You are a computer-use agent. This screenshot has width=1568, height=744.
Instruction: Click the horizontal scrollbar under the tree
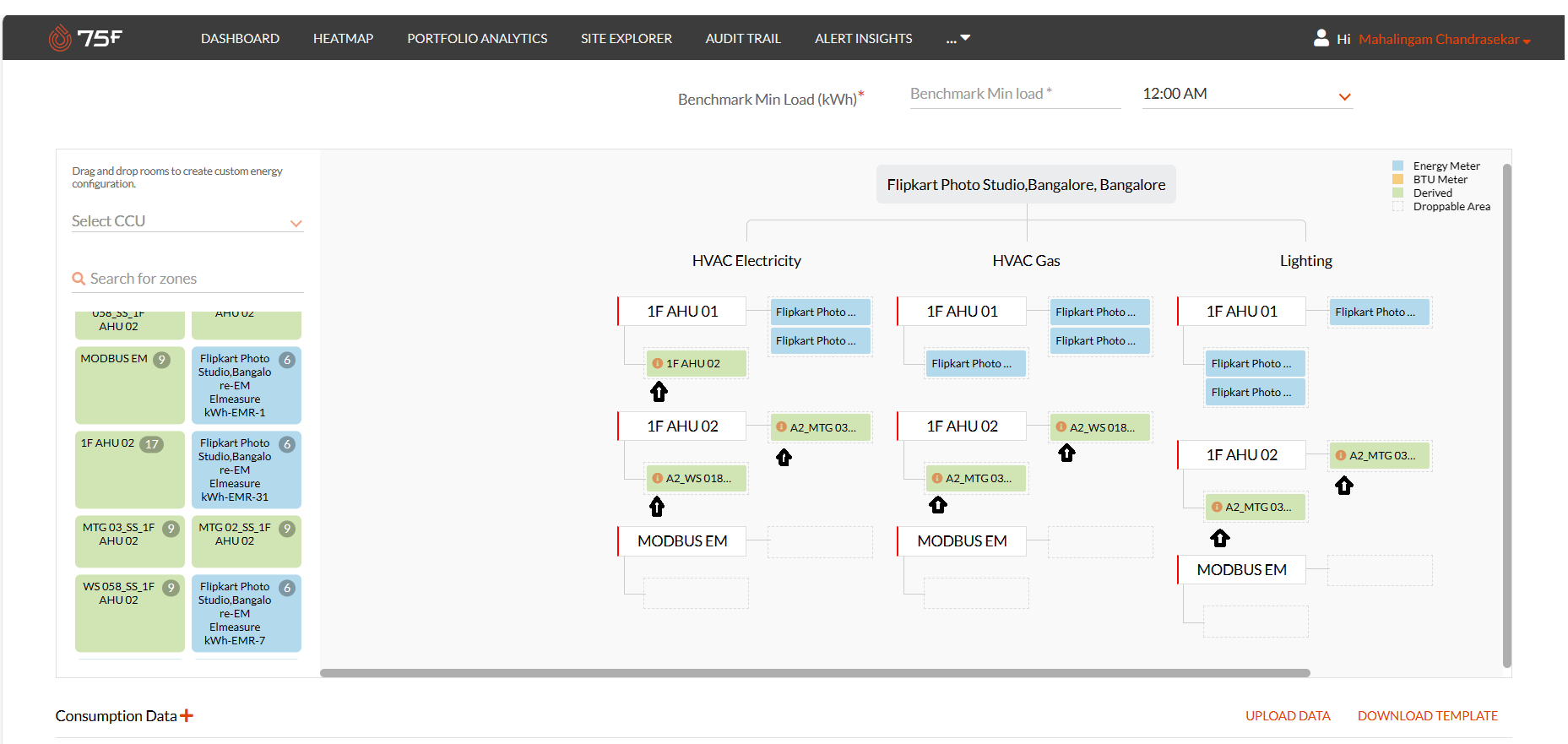coord(815,673)
